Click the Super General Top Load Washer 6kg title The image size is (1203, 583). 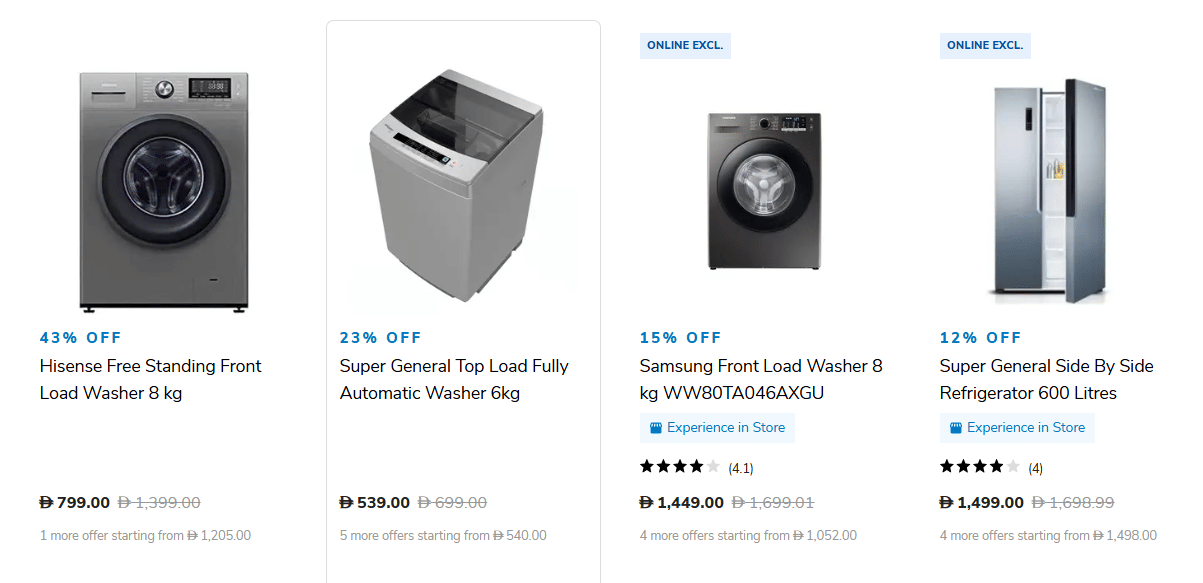pyautogui.click(x=454, y=379)
